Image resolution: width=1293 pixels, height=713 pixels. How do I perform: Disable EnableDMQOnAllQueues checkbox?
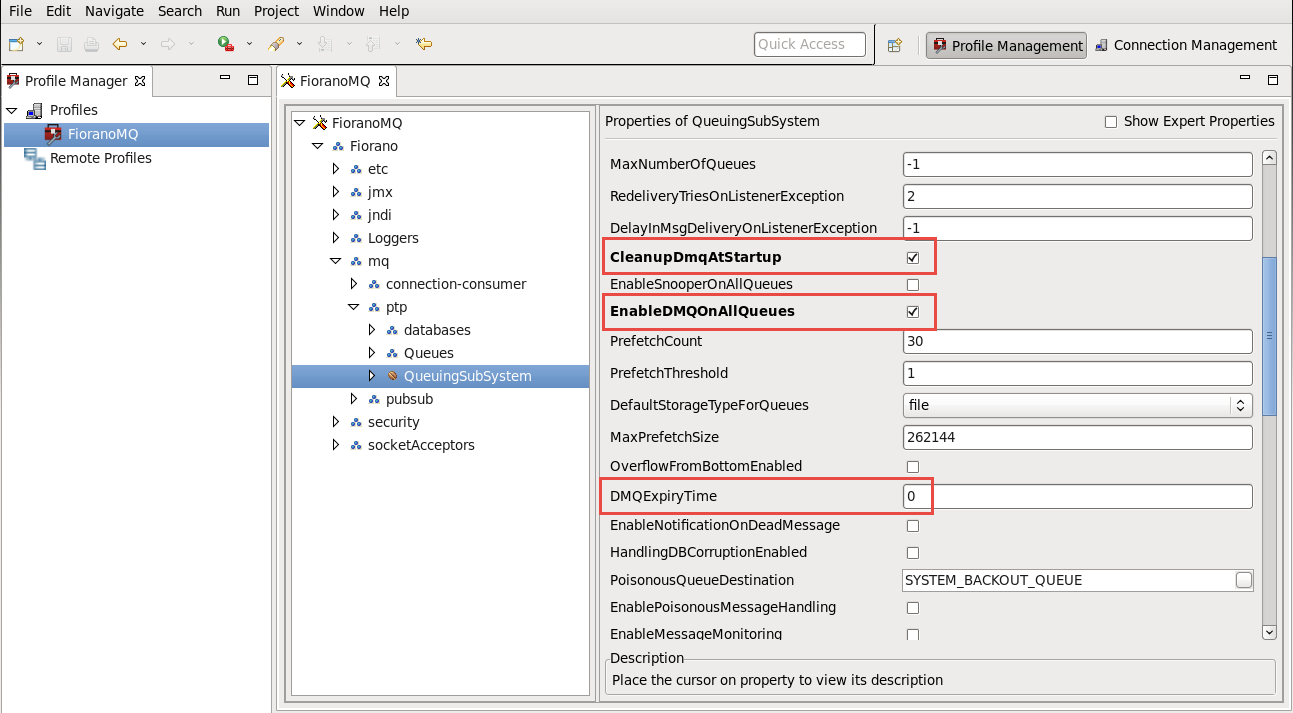tap(912, 312)
